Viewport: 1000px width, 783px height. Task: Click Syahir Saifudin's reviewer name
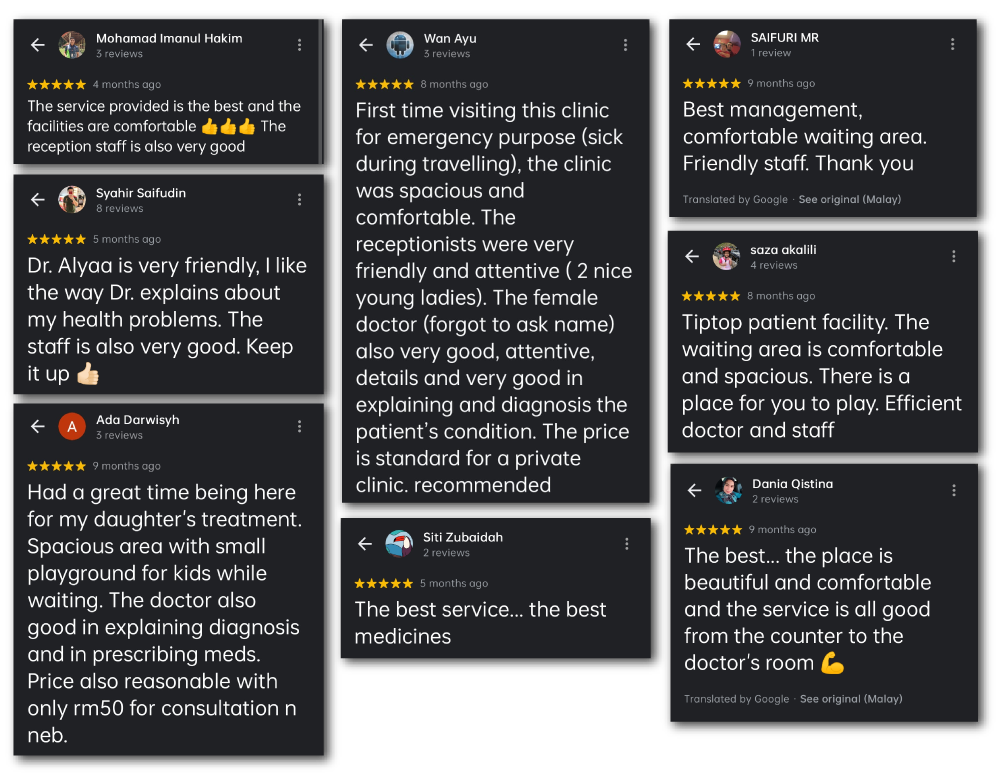[141, 193]
